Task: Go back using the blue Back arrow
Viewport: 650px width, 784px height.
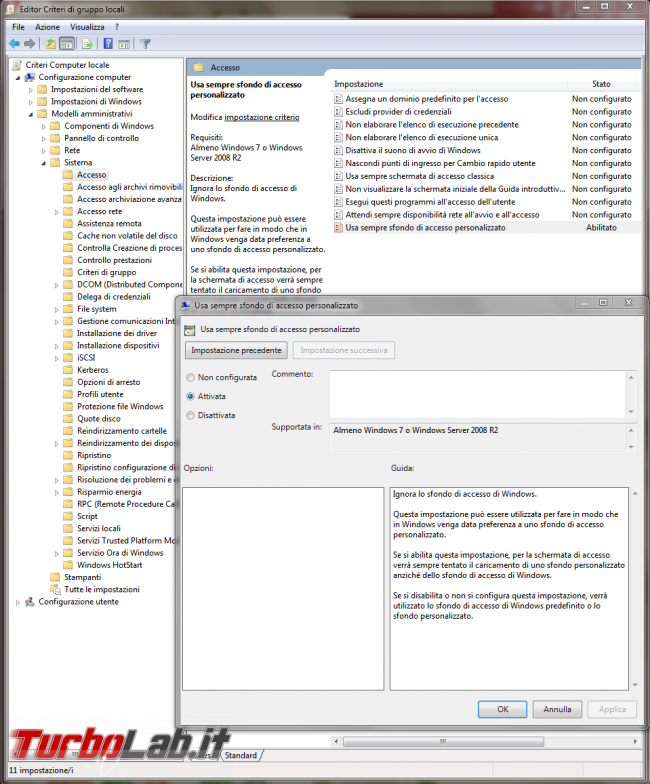Action: [14, 44]
